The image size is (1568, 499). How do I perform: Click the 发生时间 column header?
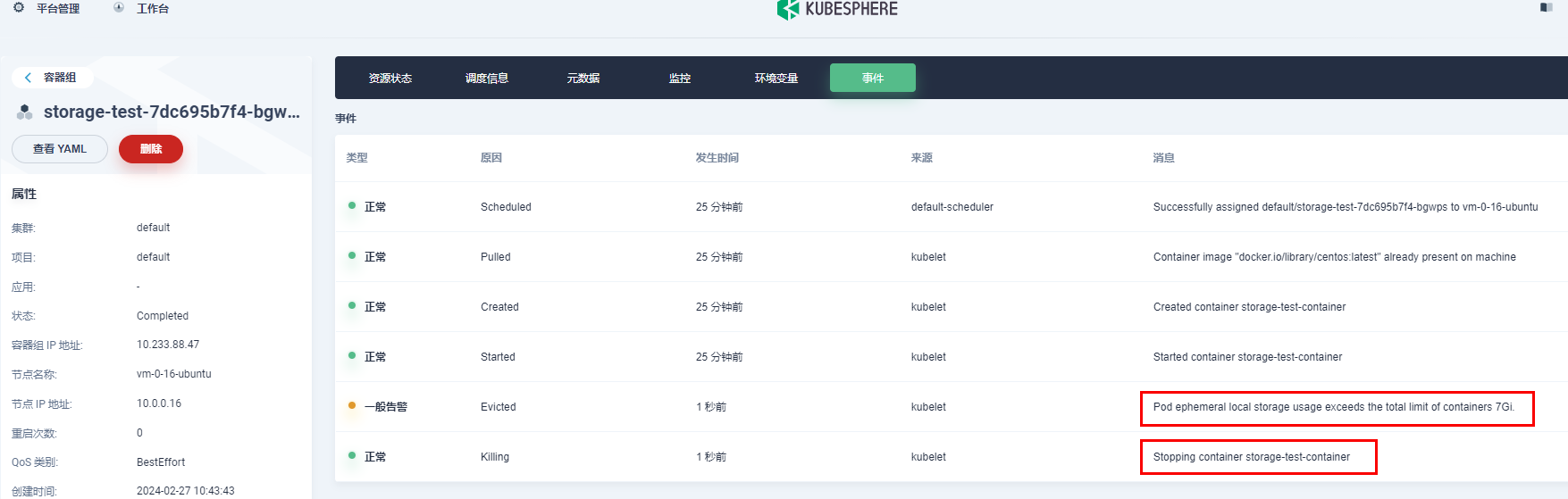[717, 158]
